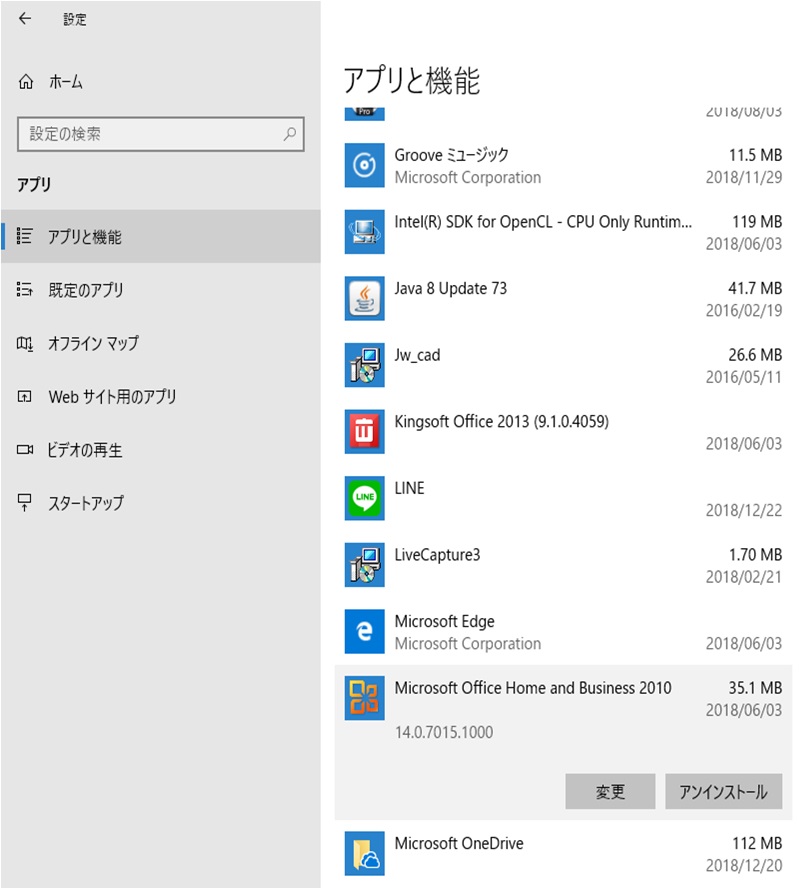Screen dimensions: 810x889
Task: Click the Kingsoft Office 2013 icon
Action: (364, 431)
